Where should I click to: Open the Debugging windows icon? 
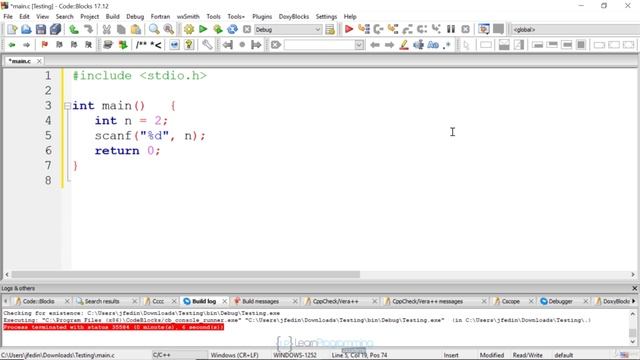pyautogui.click(x=484, y=29)
